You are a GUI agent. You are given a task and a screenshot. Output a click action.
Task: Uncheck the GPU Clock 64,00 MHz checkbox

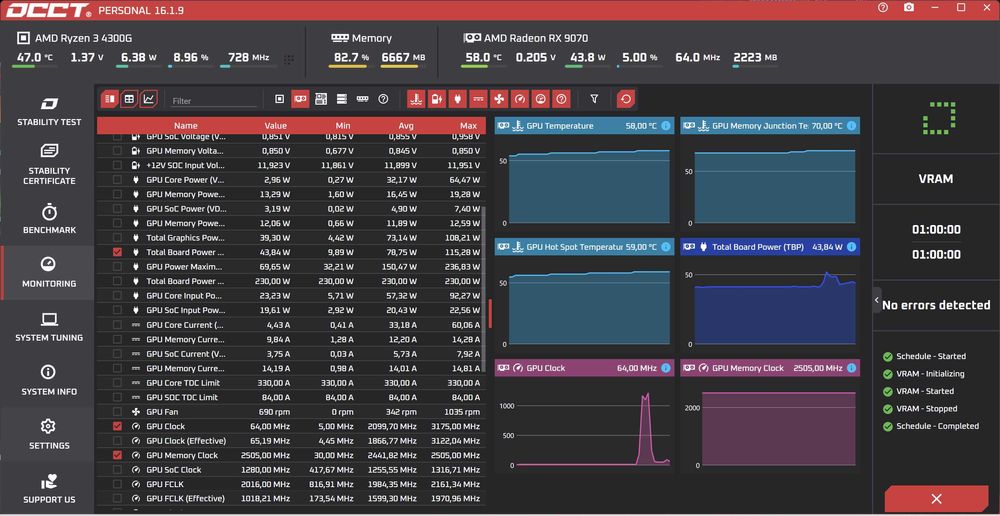[x=117, y=426]
